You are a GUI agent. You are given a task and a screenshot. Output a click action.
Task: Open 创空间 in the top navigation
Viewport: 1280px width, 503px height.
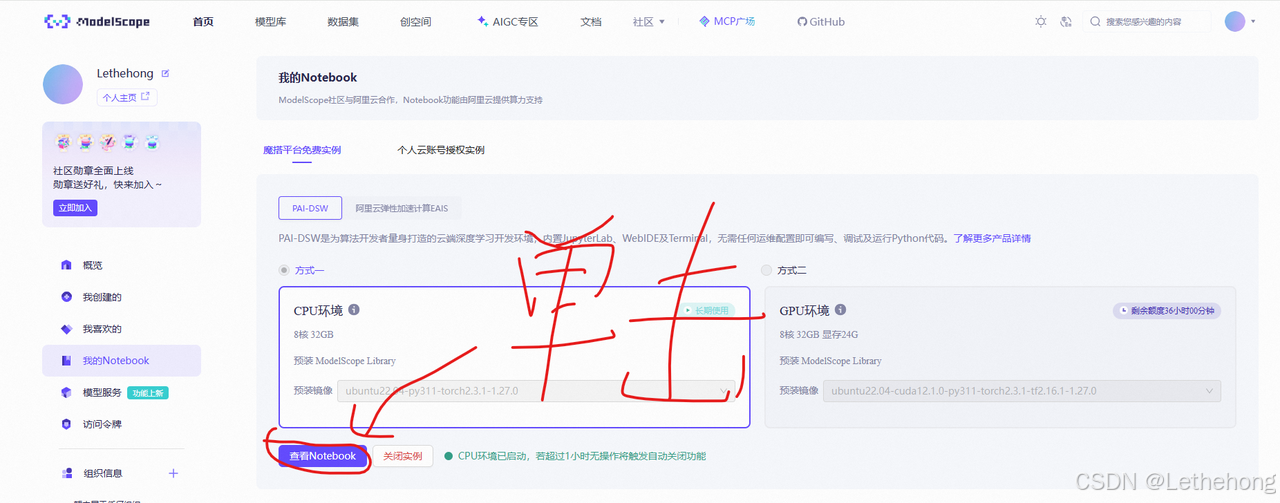pos(415,21)
